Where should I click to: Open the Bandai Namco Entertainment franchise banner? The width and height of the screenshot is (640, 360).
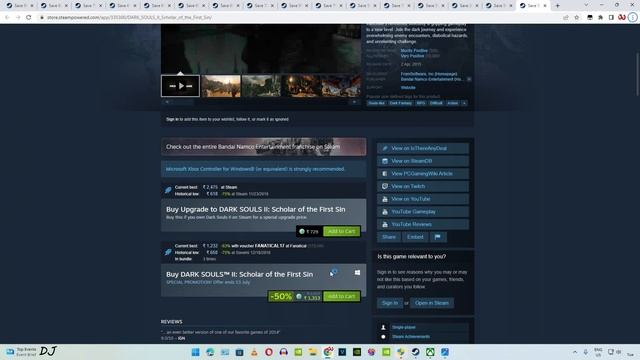[264, 147]
